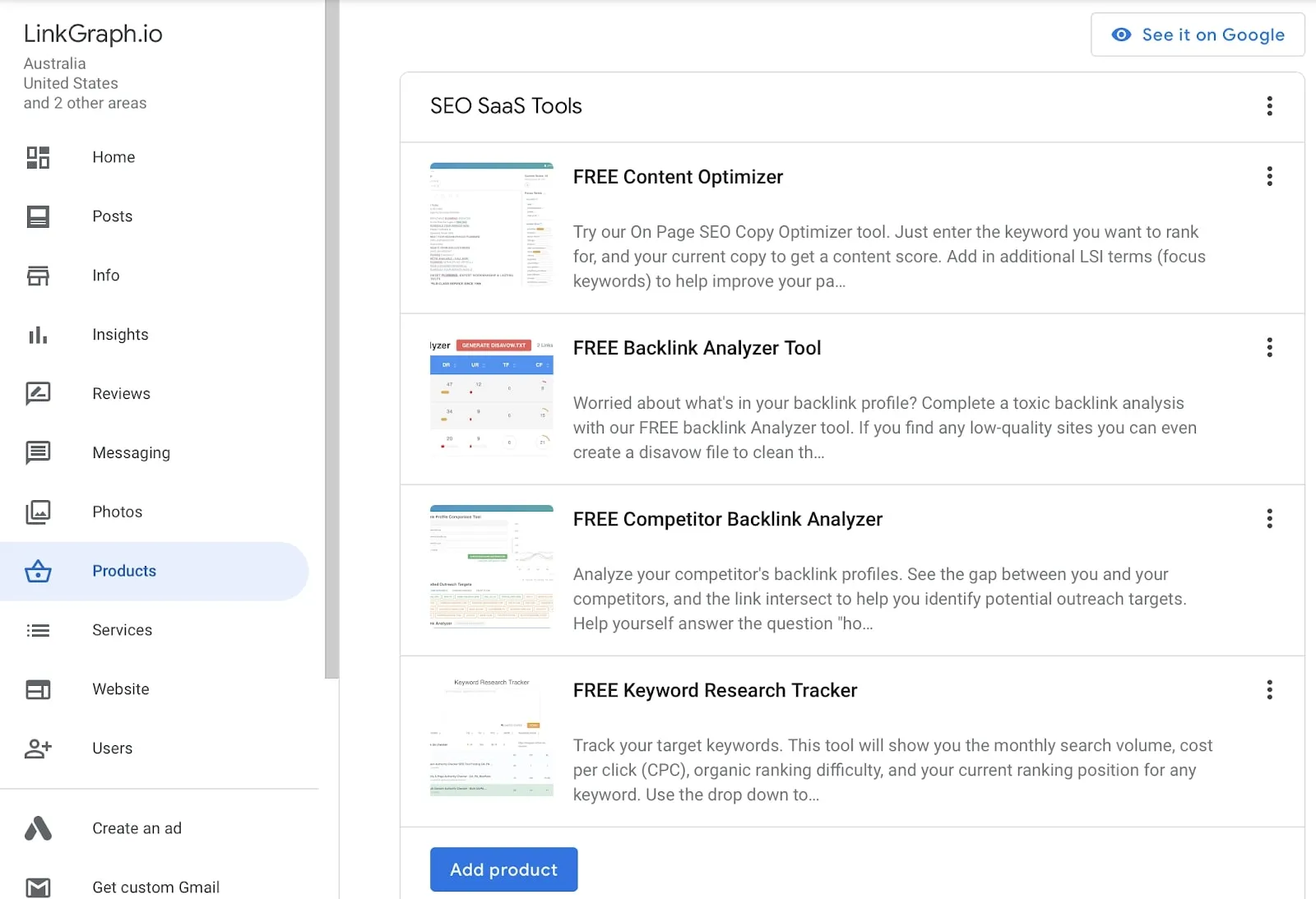Viewport: 1316px width, 899px height.
Task: Open options for FREE Backlink Analyzer Tool
Action: [x=1270, y=348]
